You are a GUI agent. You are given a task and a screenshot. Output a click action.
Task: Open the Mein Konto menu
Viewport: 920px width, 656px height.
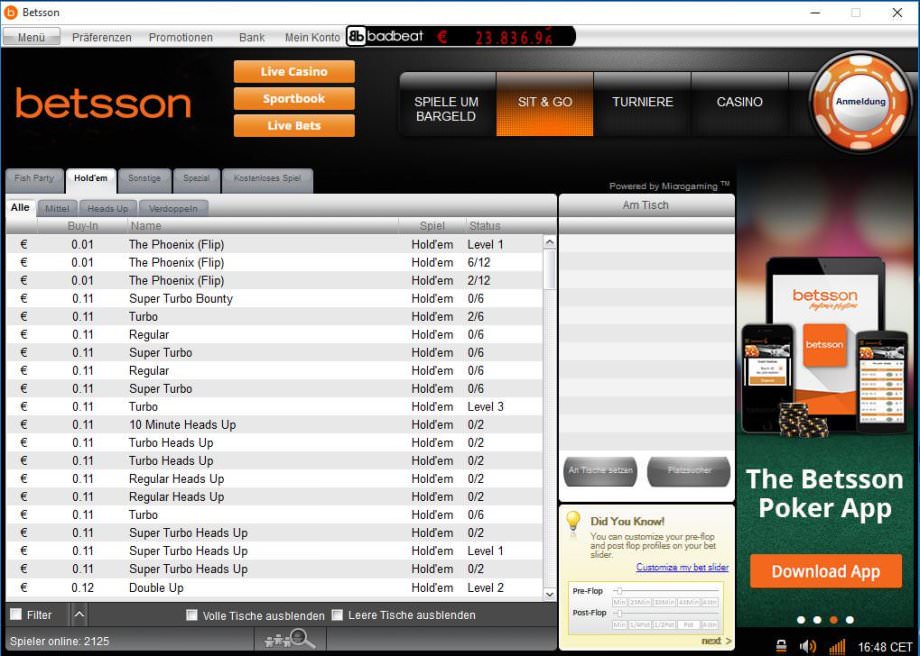312,37
